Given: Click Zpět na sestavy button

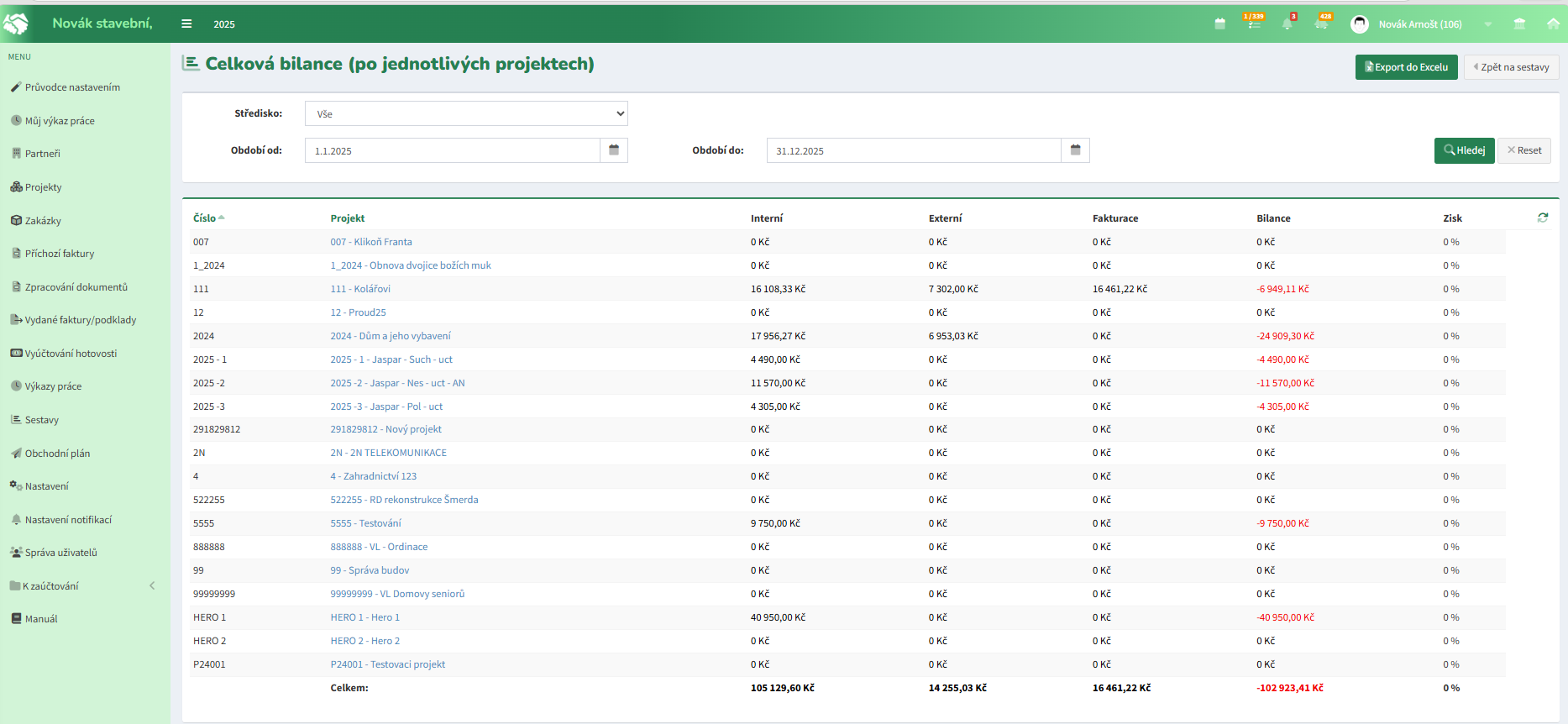Looking at the screenshot, I should coord(1511,67).
